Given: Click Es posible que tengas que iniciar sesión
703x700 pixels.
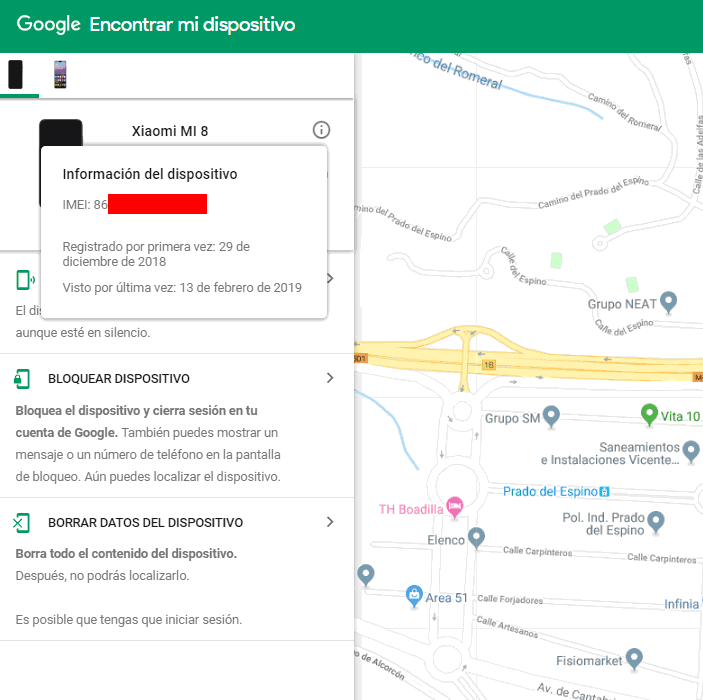Looking at the screenshot, I should pyautogui.click(x=129, y=620).
